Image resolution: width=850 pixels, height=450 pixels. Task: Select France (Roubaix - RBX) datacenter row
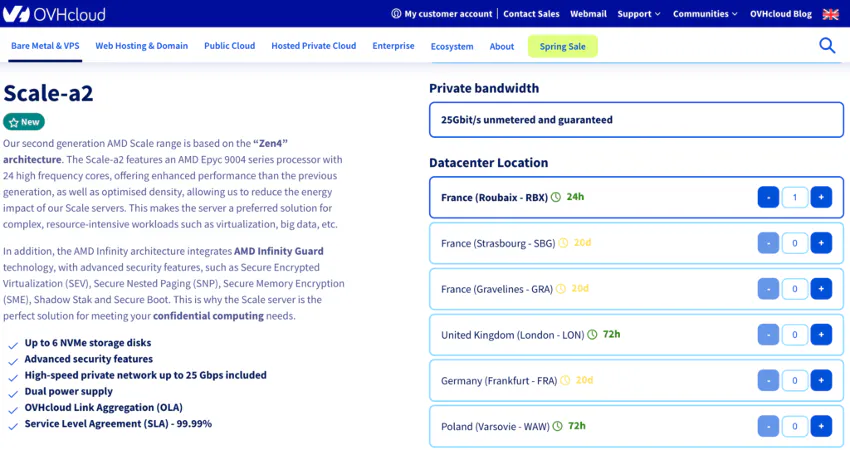tap(636, 197)
